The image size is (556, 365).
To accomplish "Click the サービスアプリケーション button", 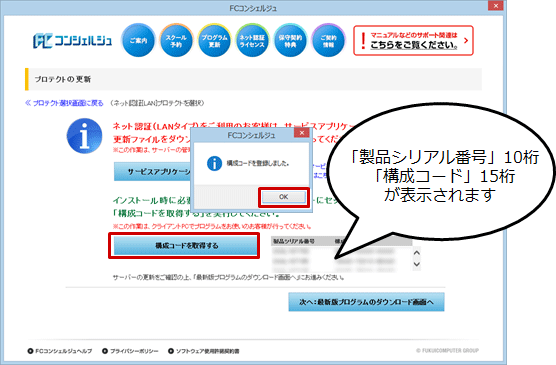I will (x=152, y=172).
